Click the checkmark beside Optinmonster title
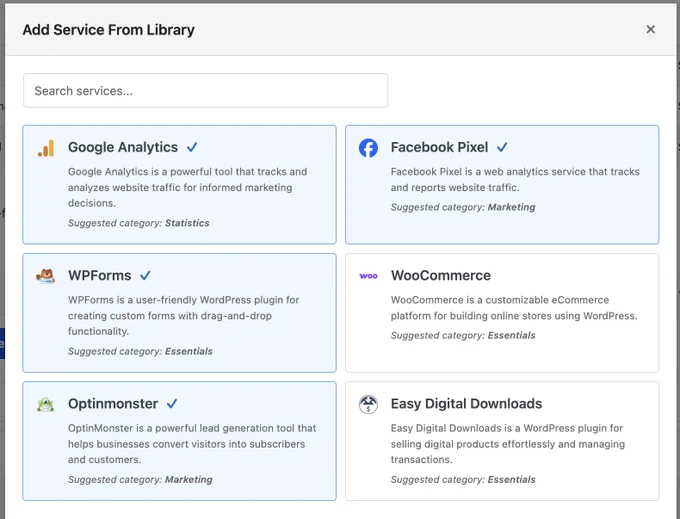Viewport: 680px width, 519px height. point(172,404)
